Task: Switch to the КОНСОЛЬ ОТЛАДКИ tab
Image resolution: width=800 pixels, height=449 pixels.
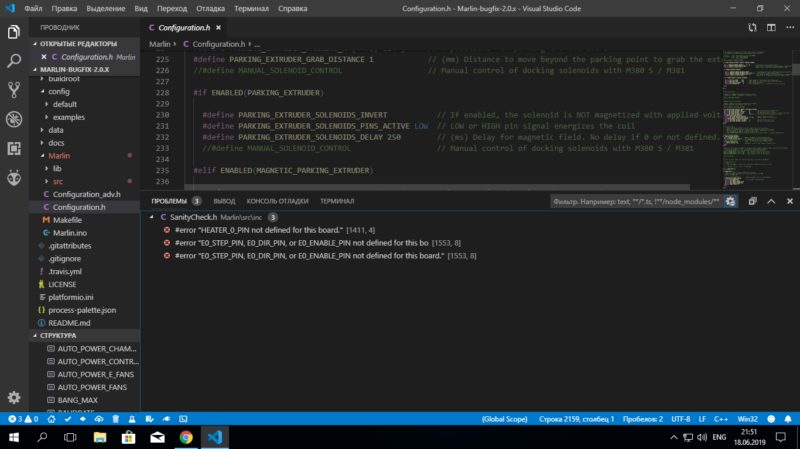Action: tap(278, 201)
